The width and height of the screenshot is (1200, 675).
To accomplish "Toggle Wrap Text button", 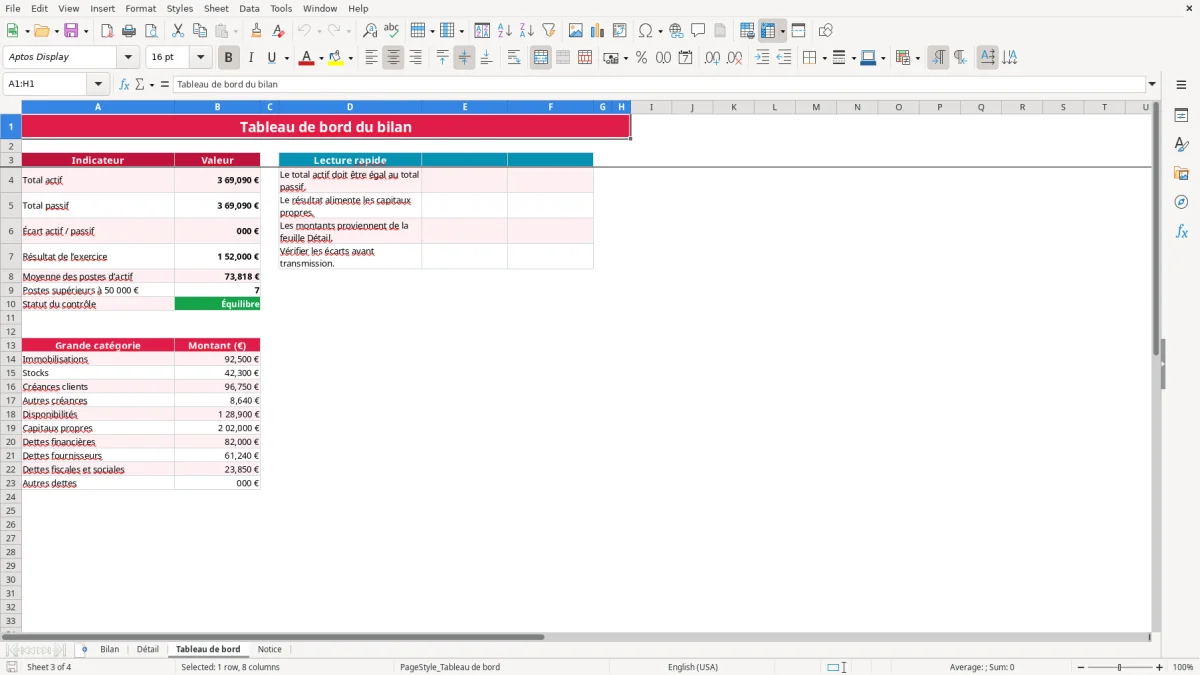I will coord(514,58).
